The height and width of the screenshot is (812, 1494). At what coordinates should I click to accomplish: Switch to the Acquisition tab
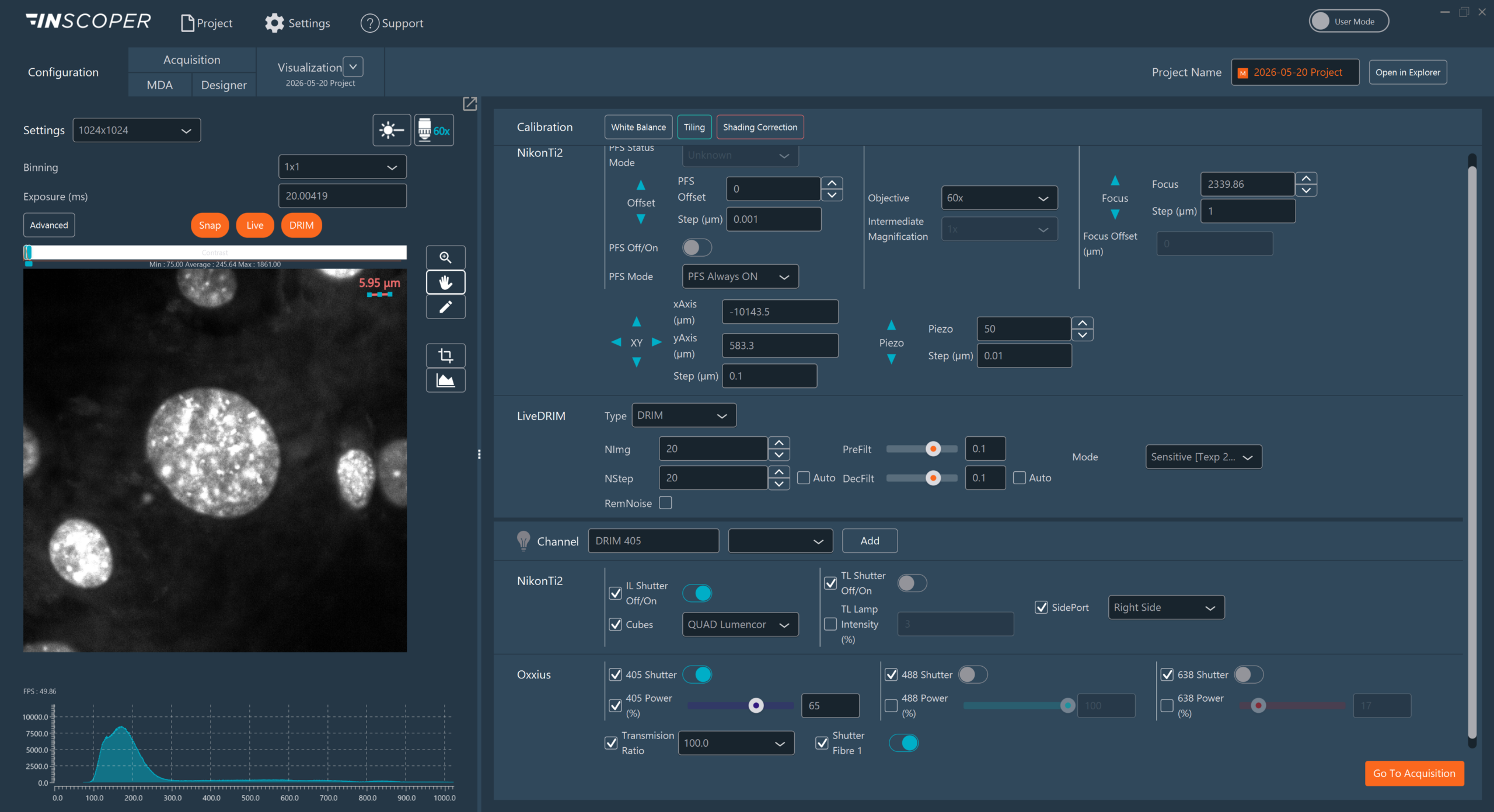(x=192, y=60)
